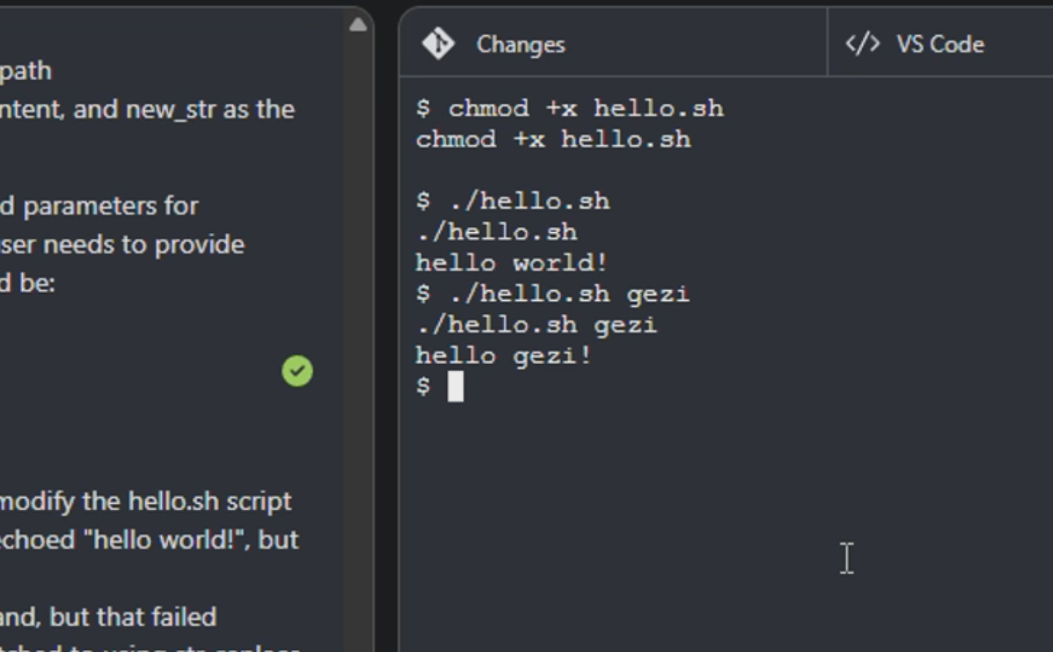This screenshot has height=652, width=1053.
Task: Click the '$ ./hello.sh gezi' command line
Action: pyautogui.click(x=553, y=293)
